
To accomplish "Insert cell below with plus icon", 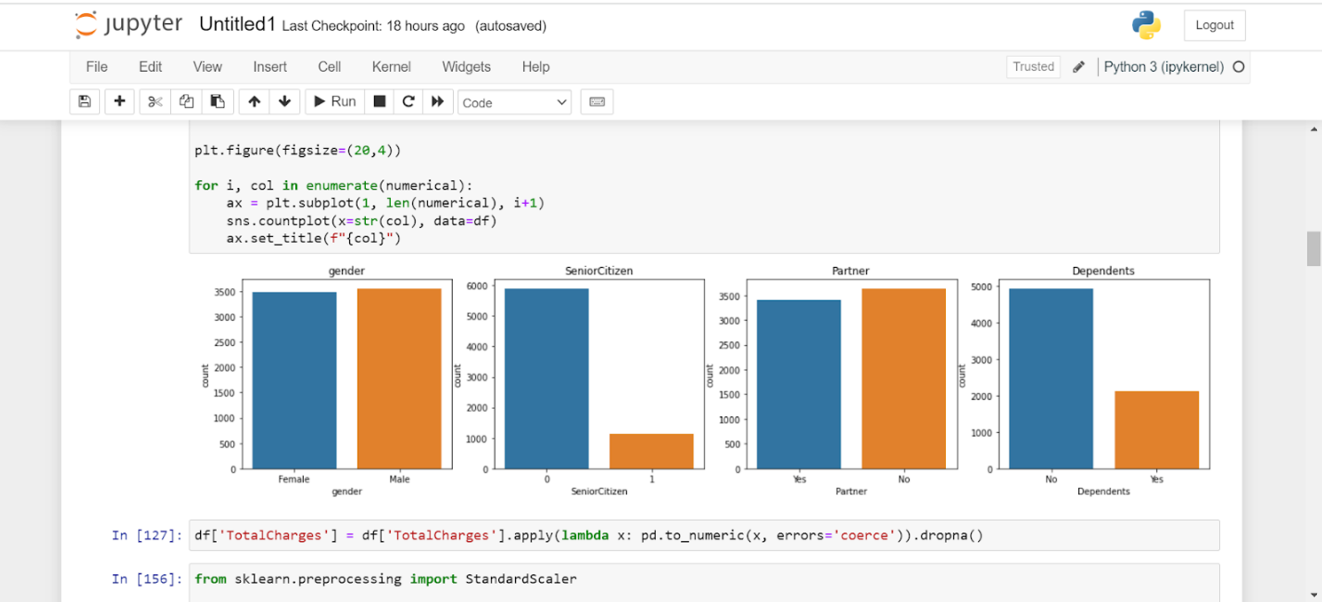I will 119,102.
